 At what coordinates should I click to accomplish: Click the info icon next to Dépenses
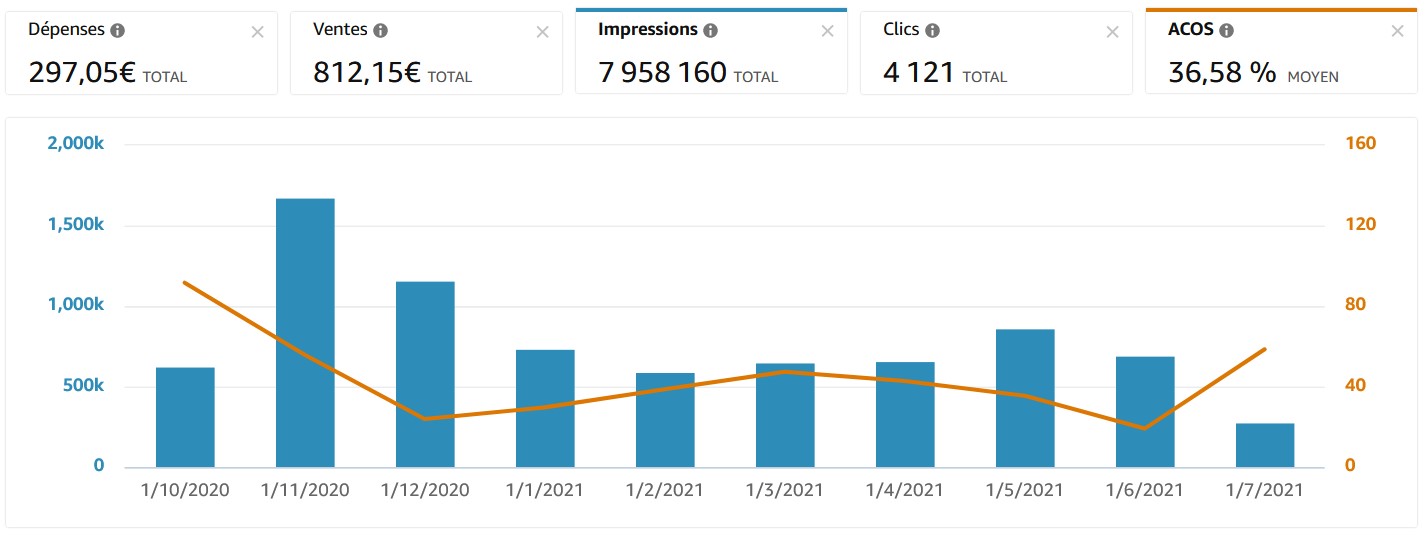point(117,31)
